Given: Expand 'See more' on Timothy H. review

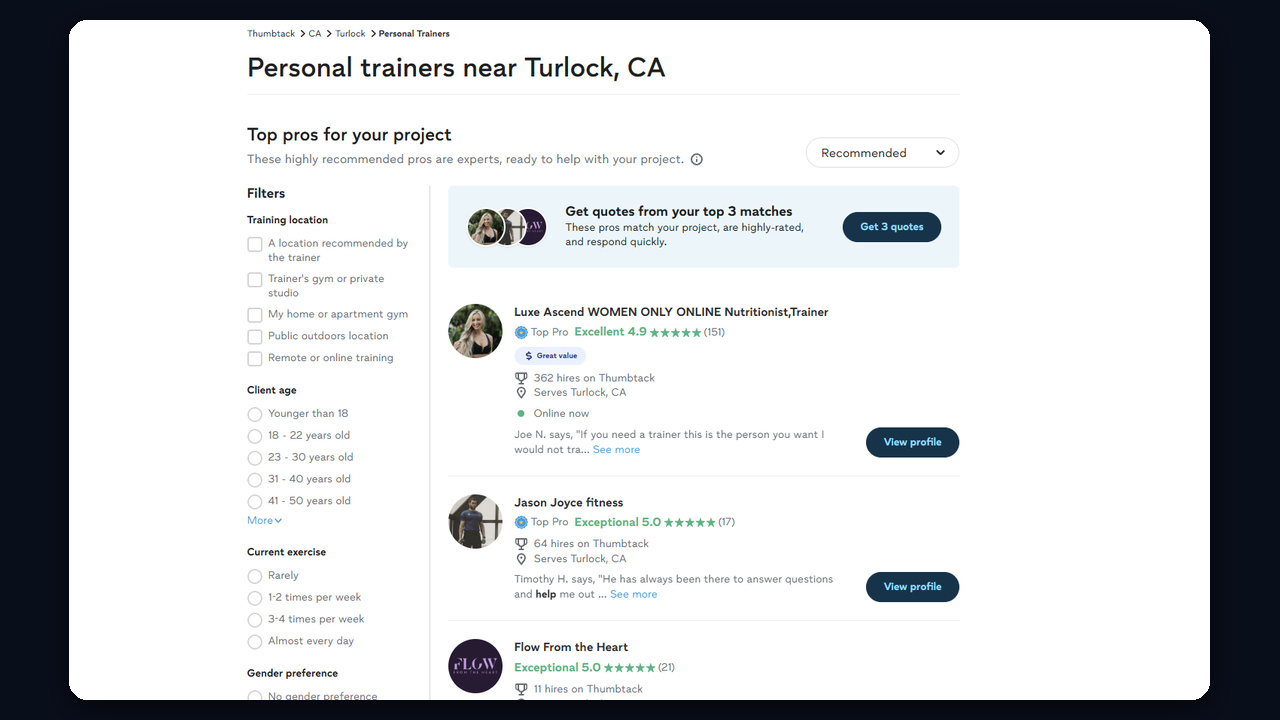Looking at the screenshot, I should [x=634, y=594].
